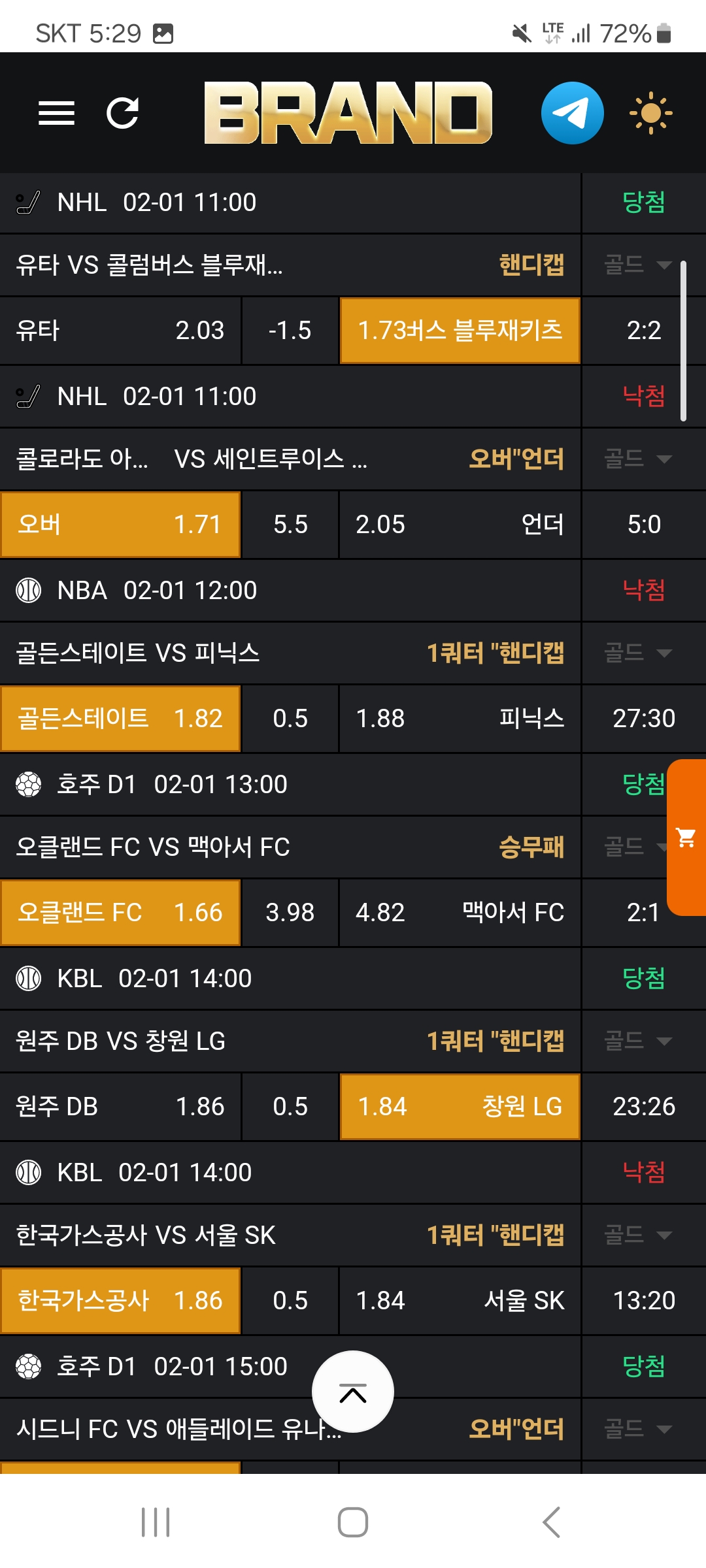Open the orange shopping cart panel

click(686, 838)
